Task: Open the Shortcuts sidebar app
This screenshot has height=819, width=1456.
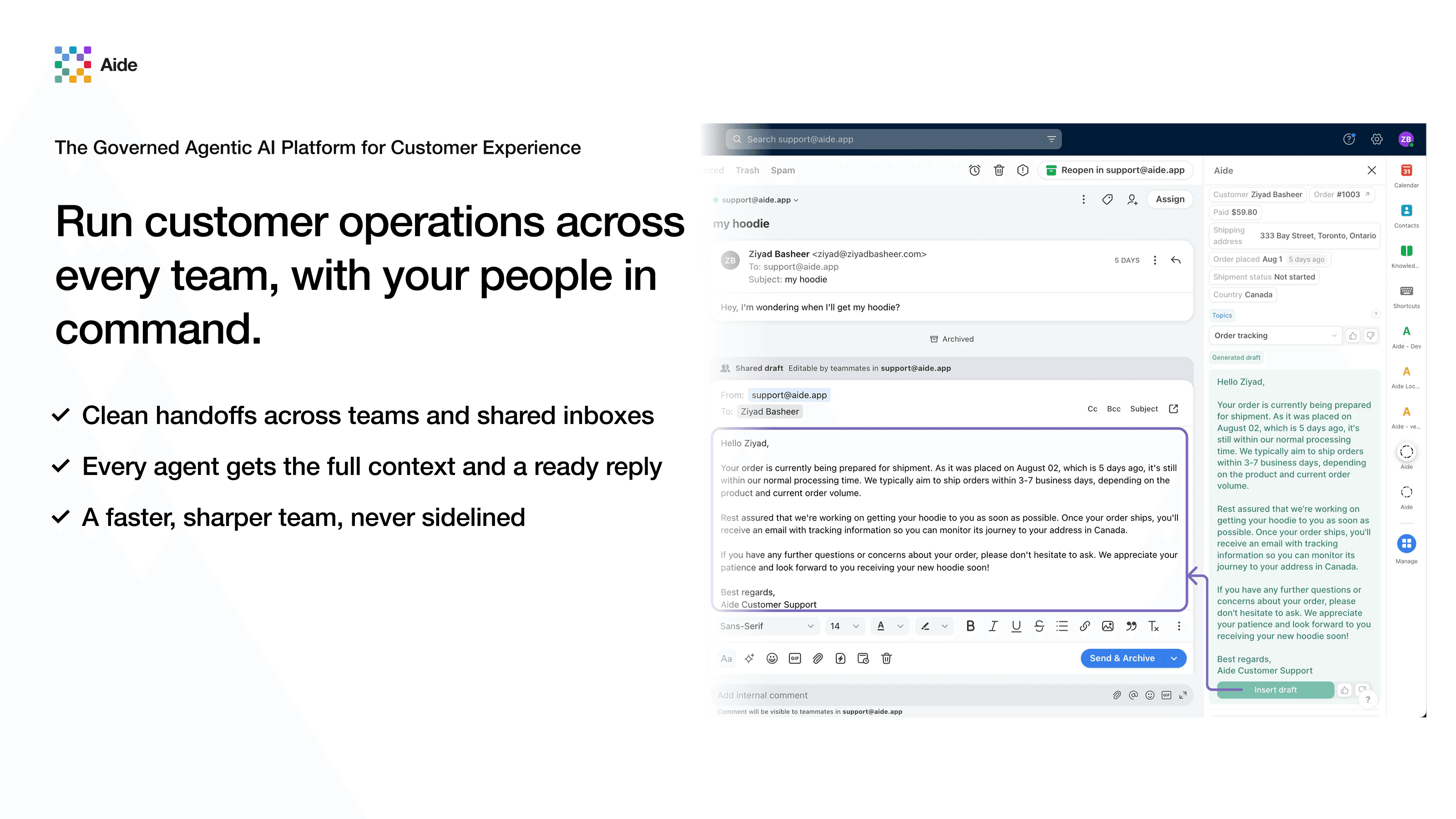Action: pyautogui.click(x=1406, y=296)
